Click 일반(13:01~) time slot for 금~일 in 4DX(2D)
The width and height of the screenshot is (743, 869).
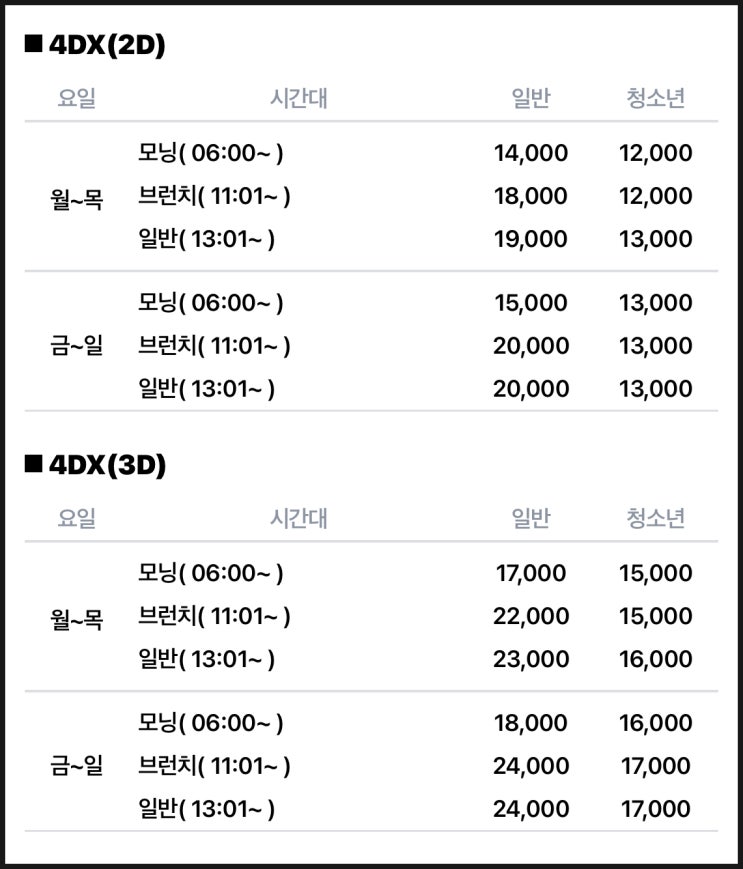click(x=207, y=389)
